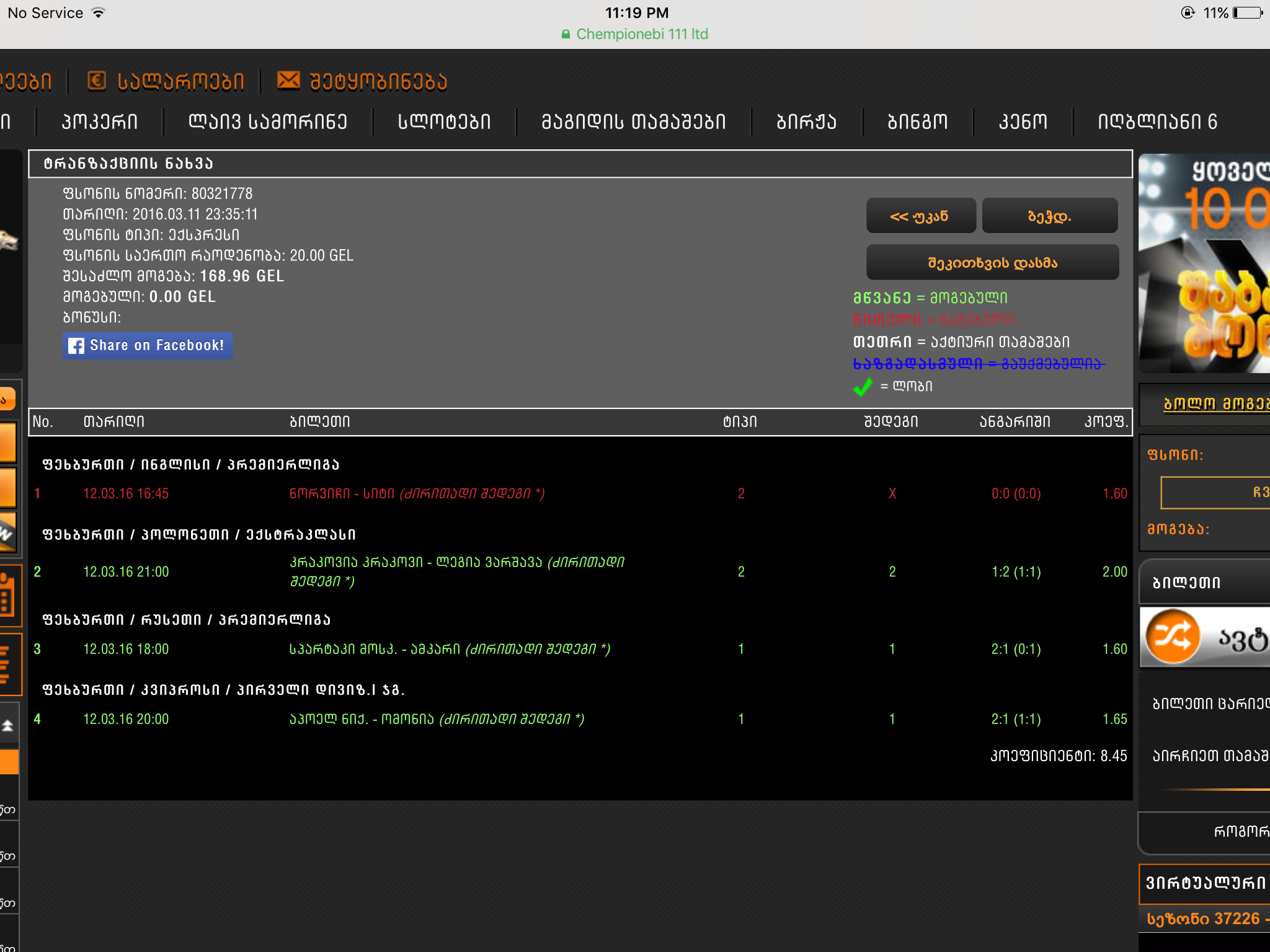Click the Facebook logo in the share button
This screenshot has height=952, width=1270.
click(x=76, y=346)
